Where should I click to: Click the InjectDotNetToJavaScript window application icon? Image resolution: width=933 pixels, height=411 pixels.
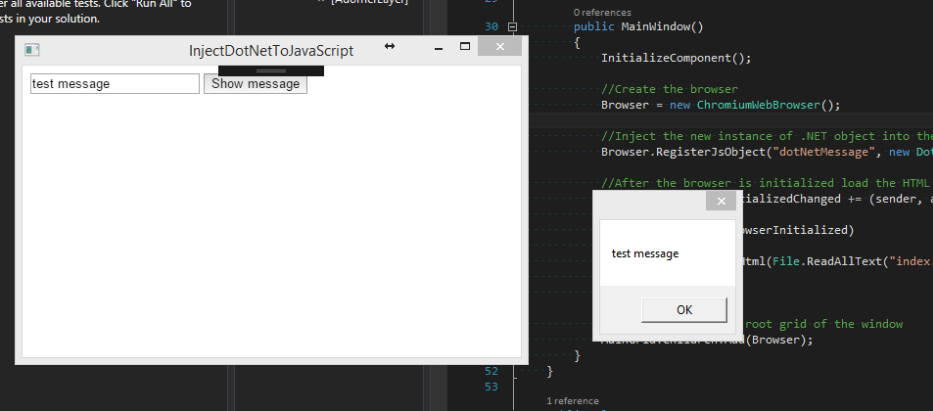(x=32, y=50)
